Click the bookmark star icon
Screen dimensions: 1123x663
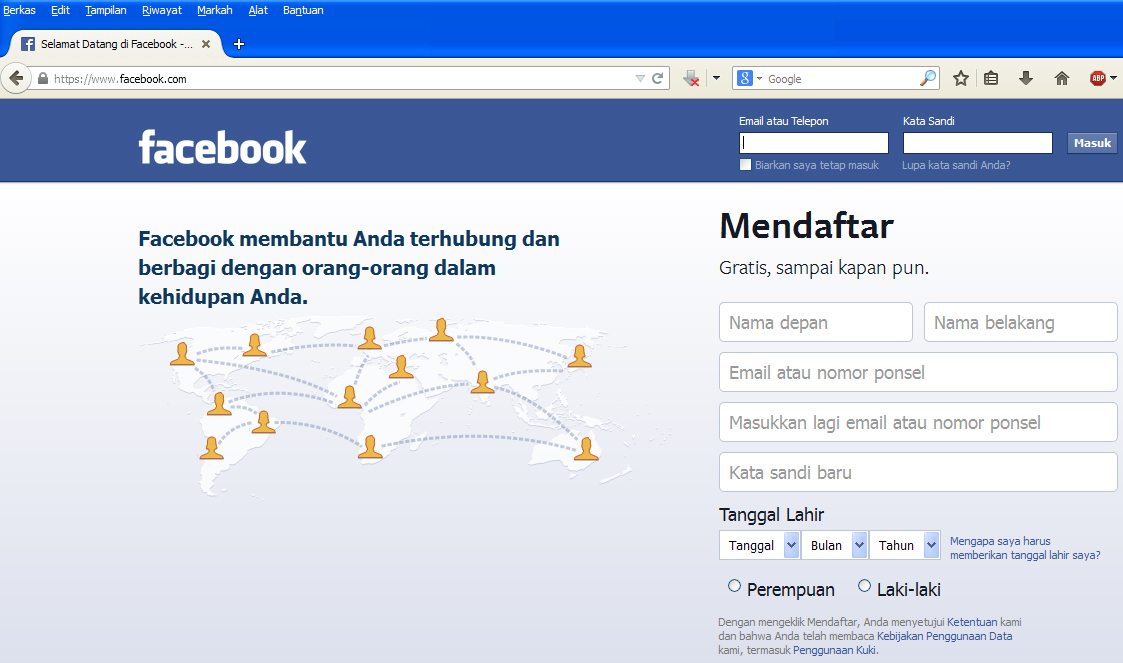960,78
